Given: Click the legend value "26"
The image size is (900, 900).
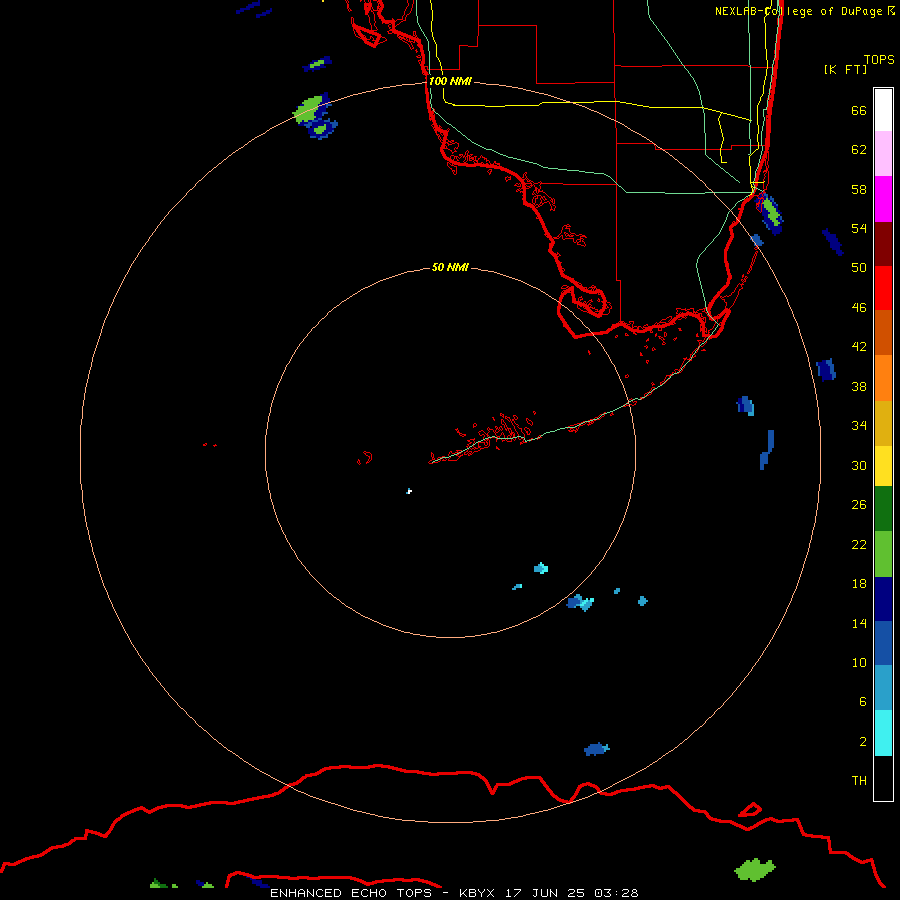Looking at the screenshot, I should point(859,505).
